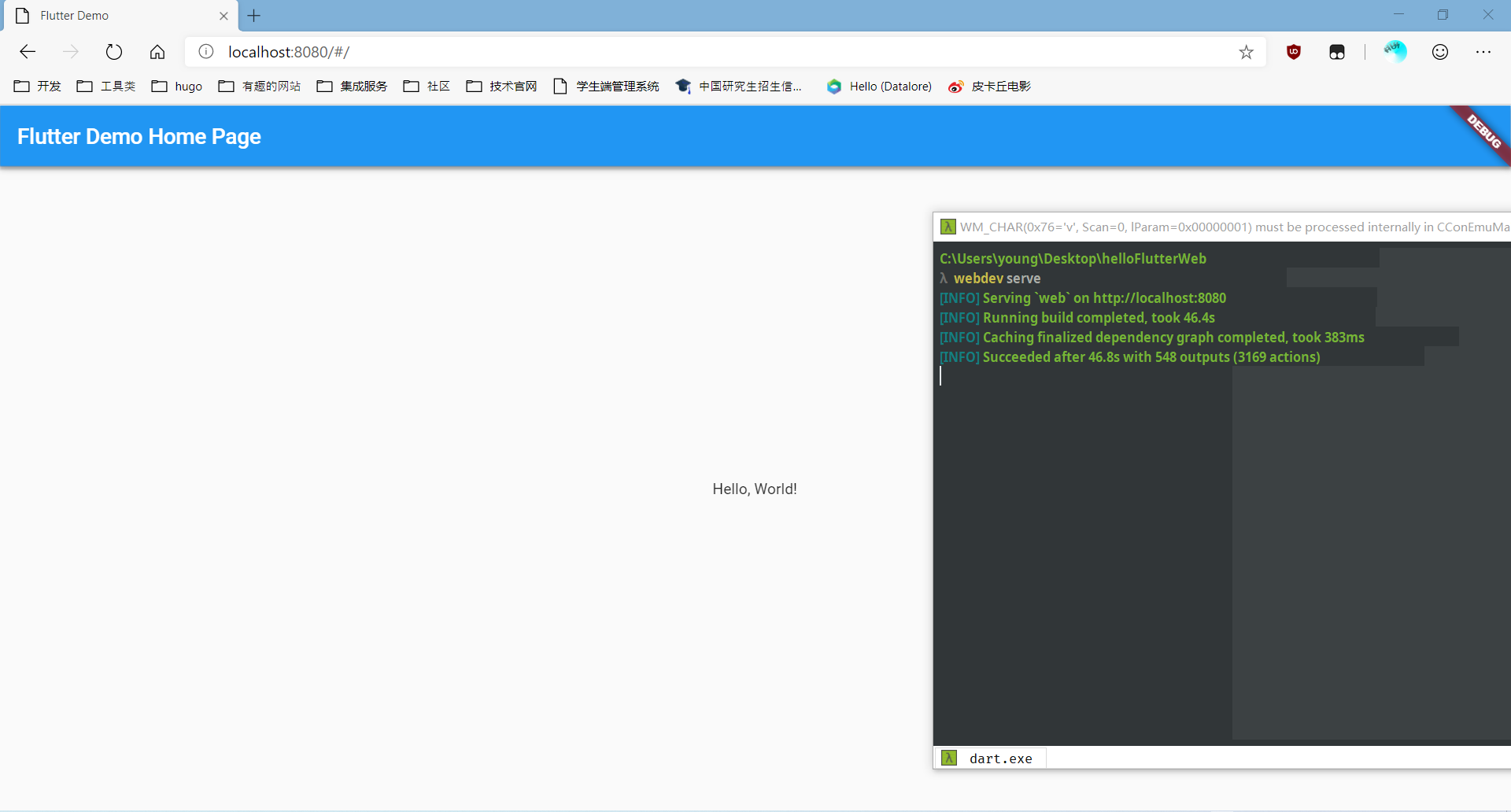Click Caching finalized dependency graph line

coord(1152,338)
